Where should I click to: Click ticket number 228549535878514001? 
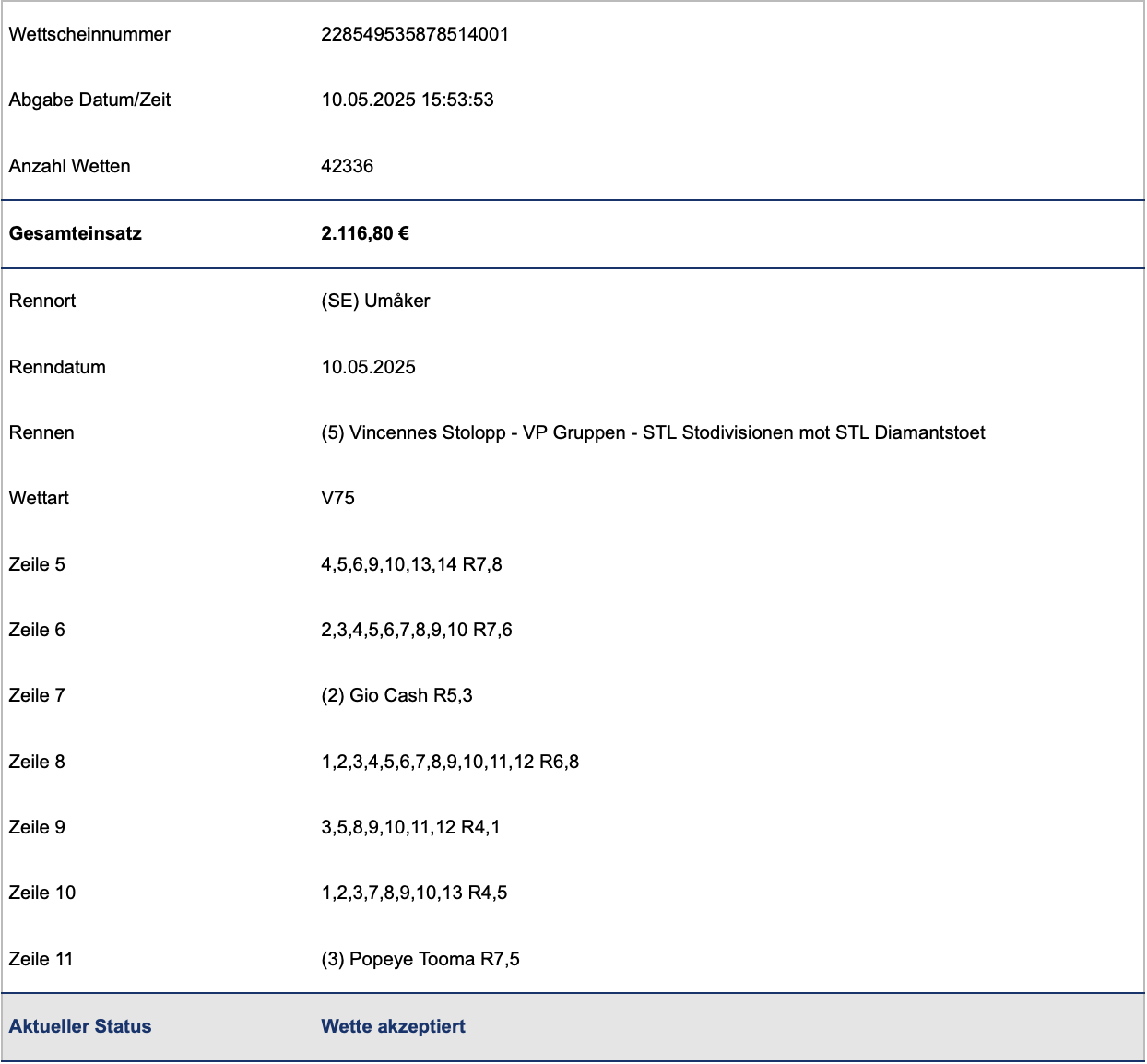point(415,34)
